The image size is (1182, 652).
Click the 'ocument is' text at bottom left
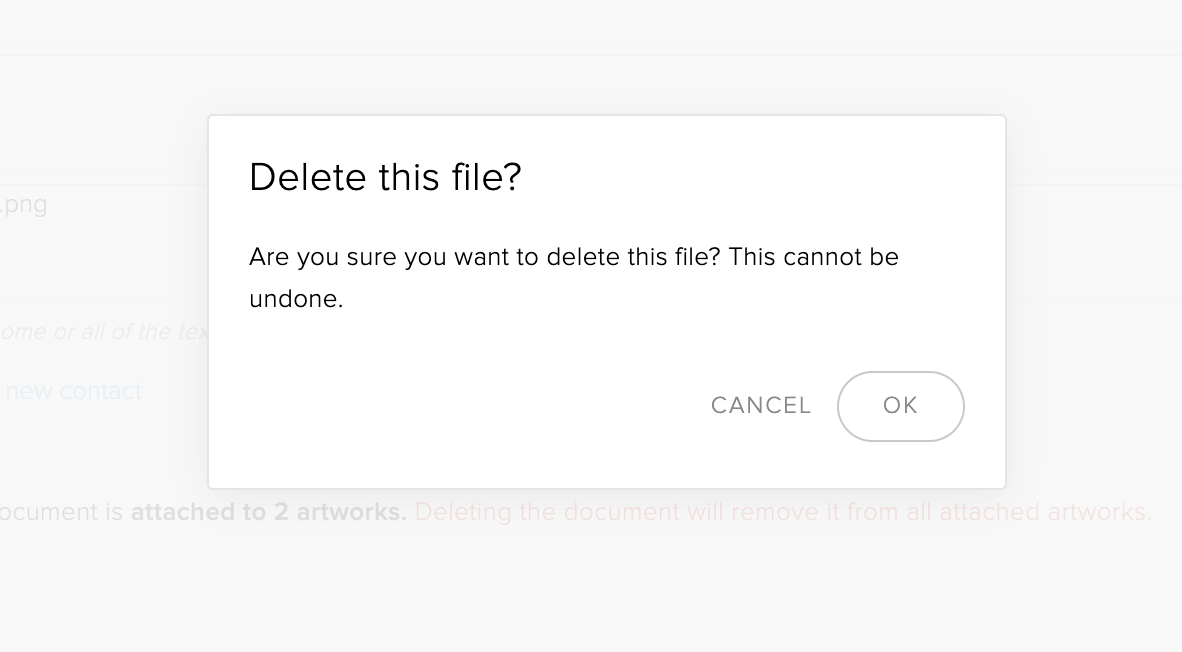(62, 512)
